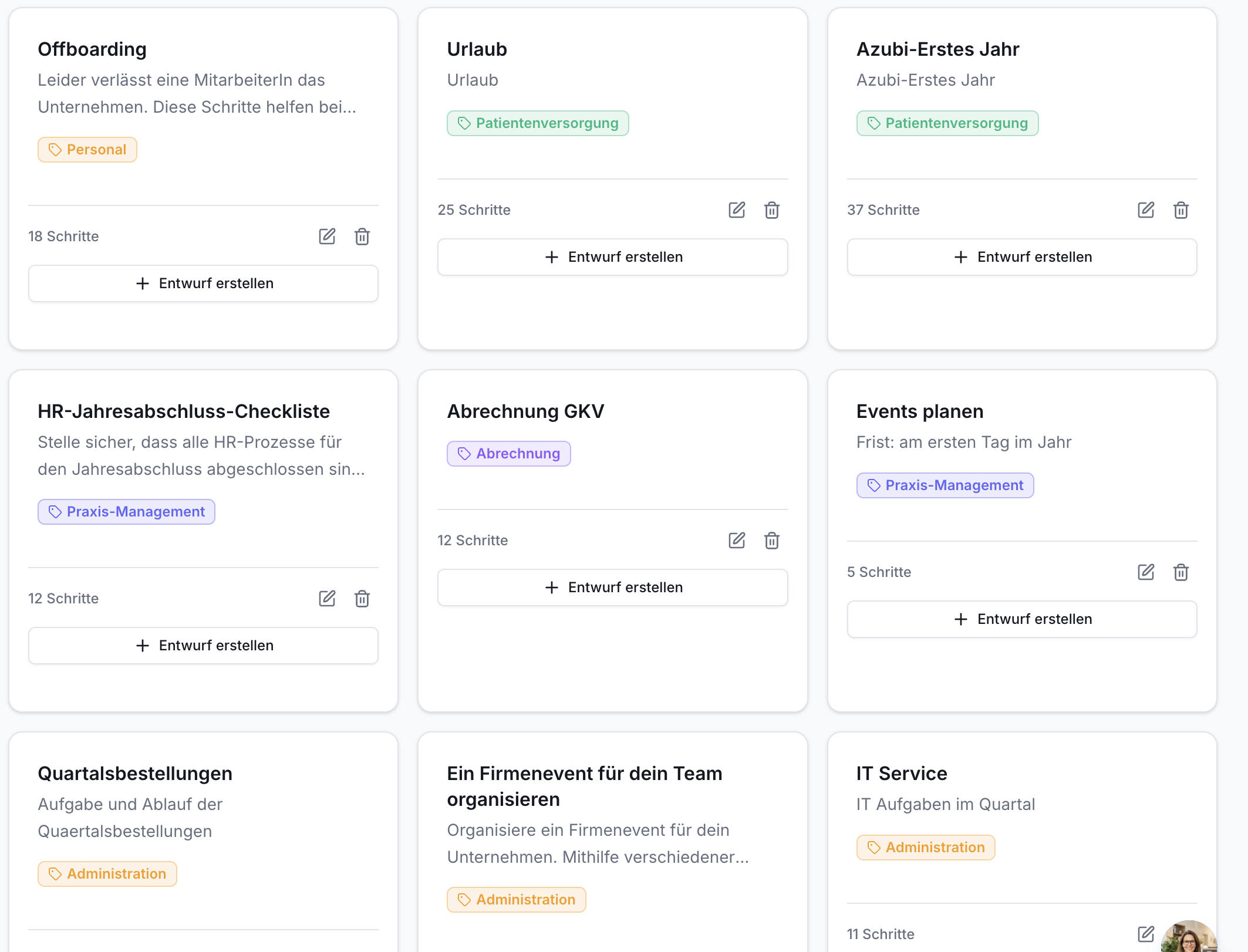Image resolution: width=1248 pixels, height=952 pixels.
Task: Edit the Abrechnung GKV template
Action: (737, 541)
